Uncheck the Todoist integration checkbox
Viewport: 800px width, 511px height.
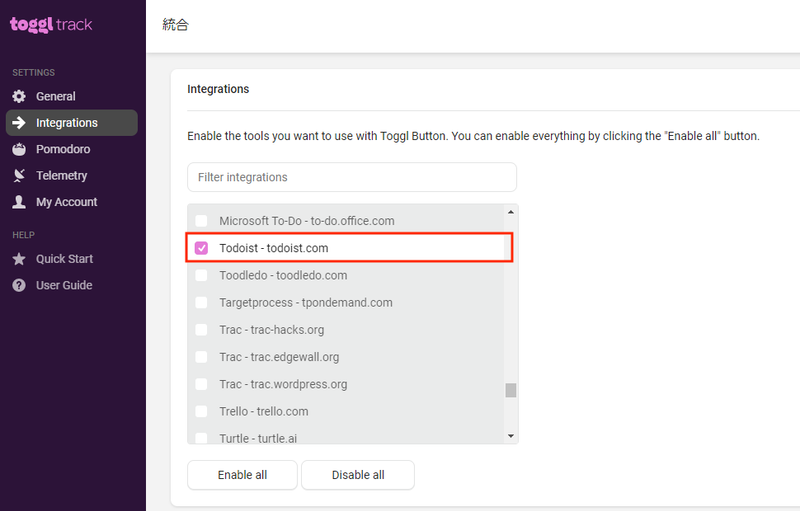201,248
